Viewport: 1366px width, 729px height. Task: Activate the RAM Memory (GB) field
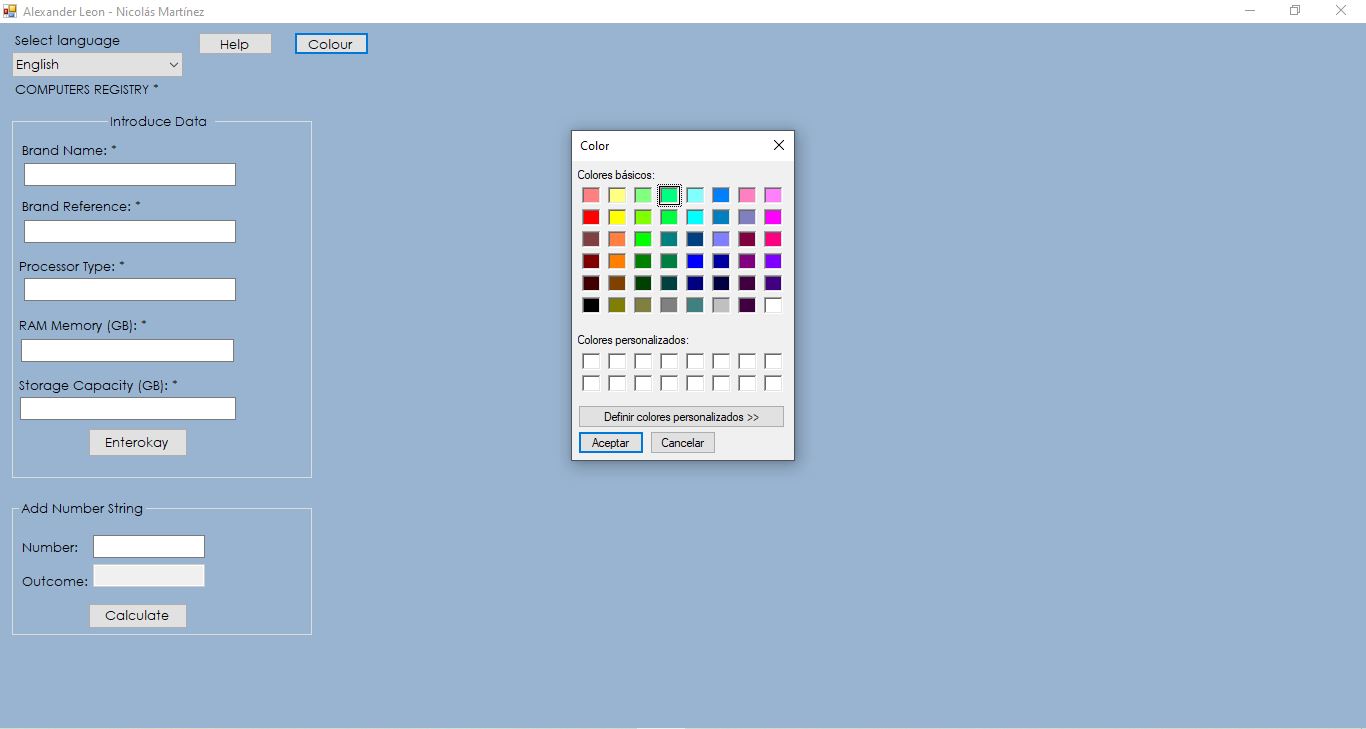point(127,350)
